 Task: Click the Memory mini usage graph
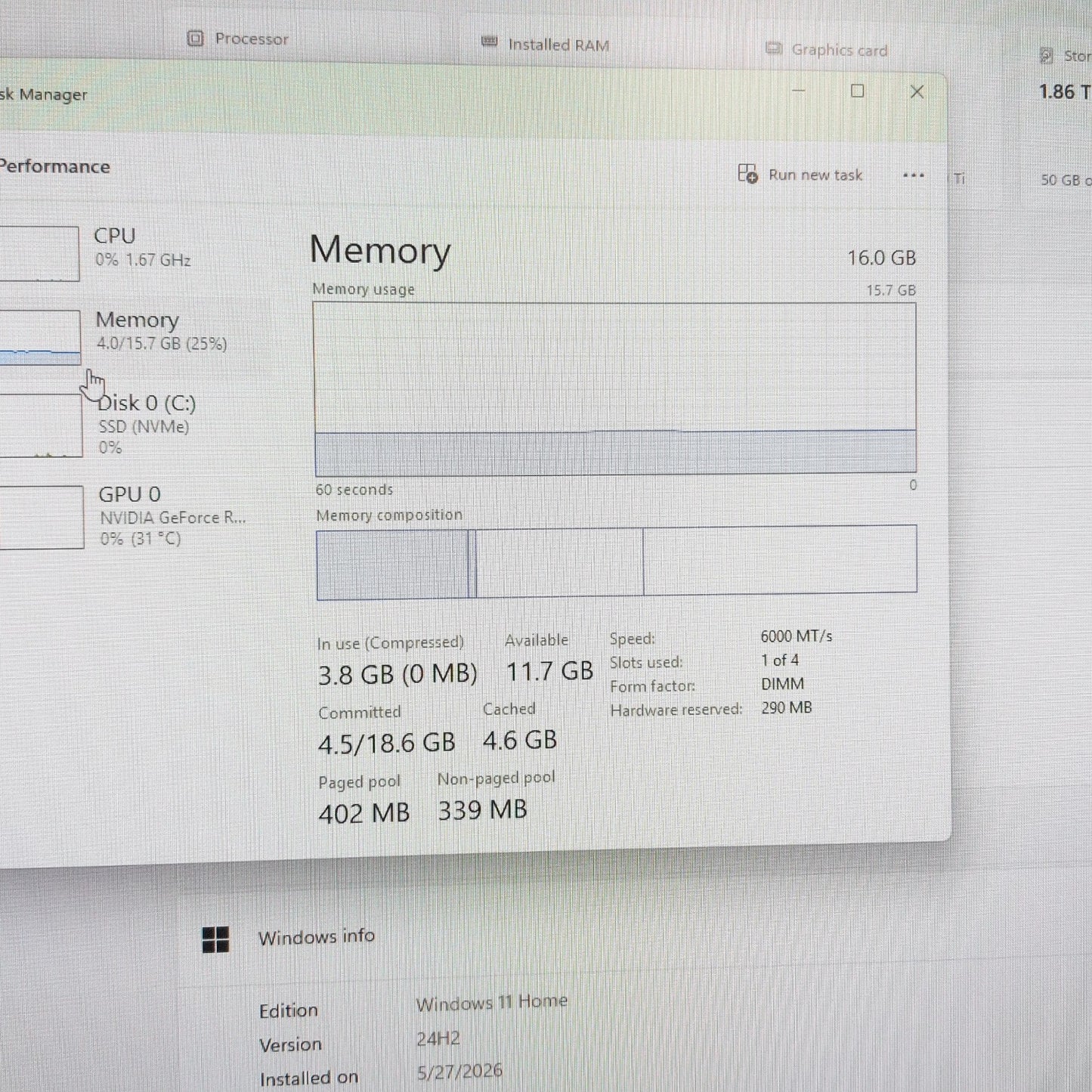point(39,338)
